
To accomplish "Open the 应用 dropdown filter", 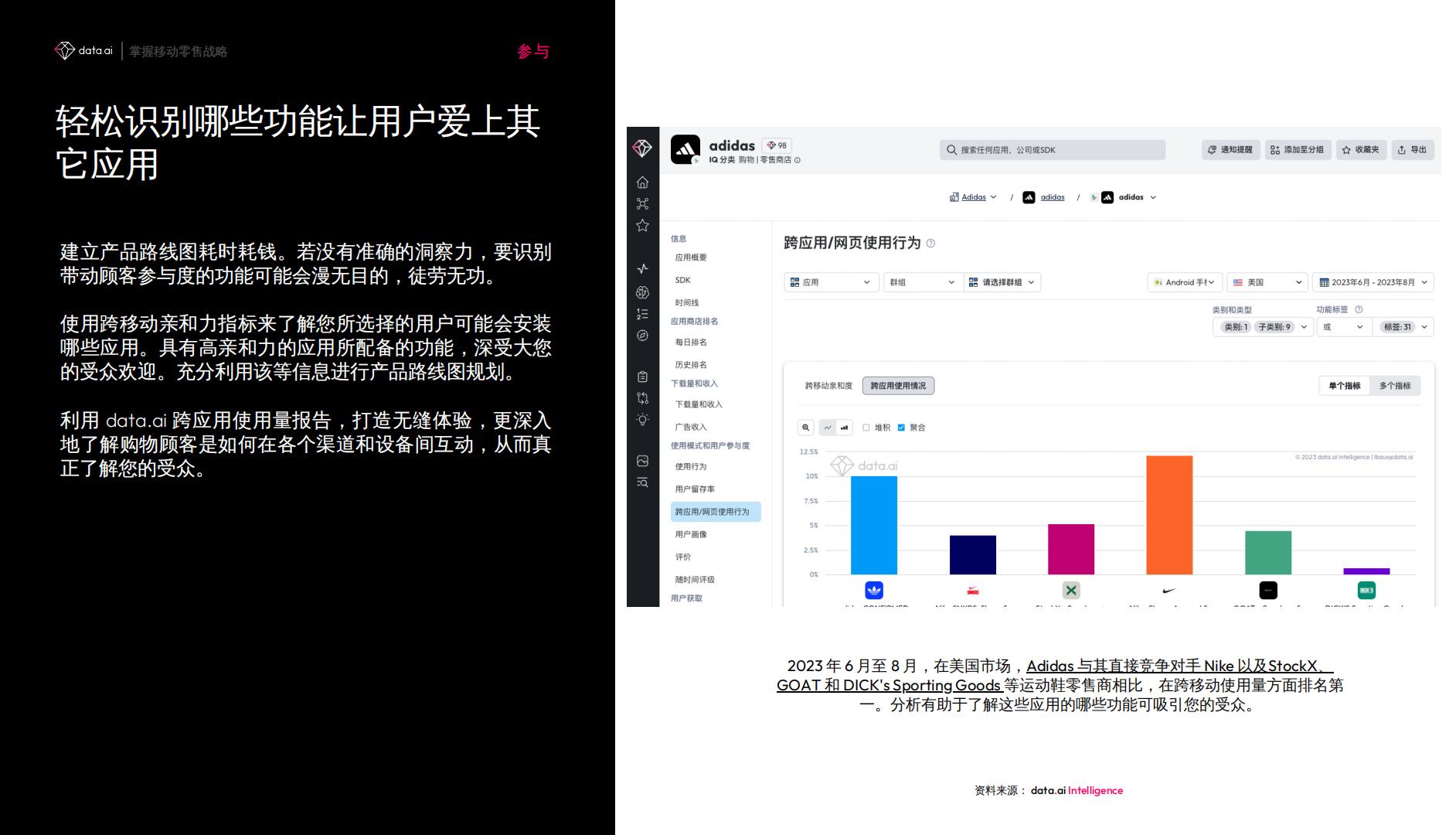I will (831, 282).
